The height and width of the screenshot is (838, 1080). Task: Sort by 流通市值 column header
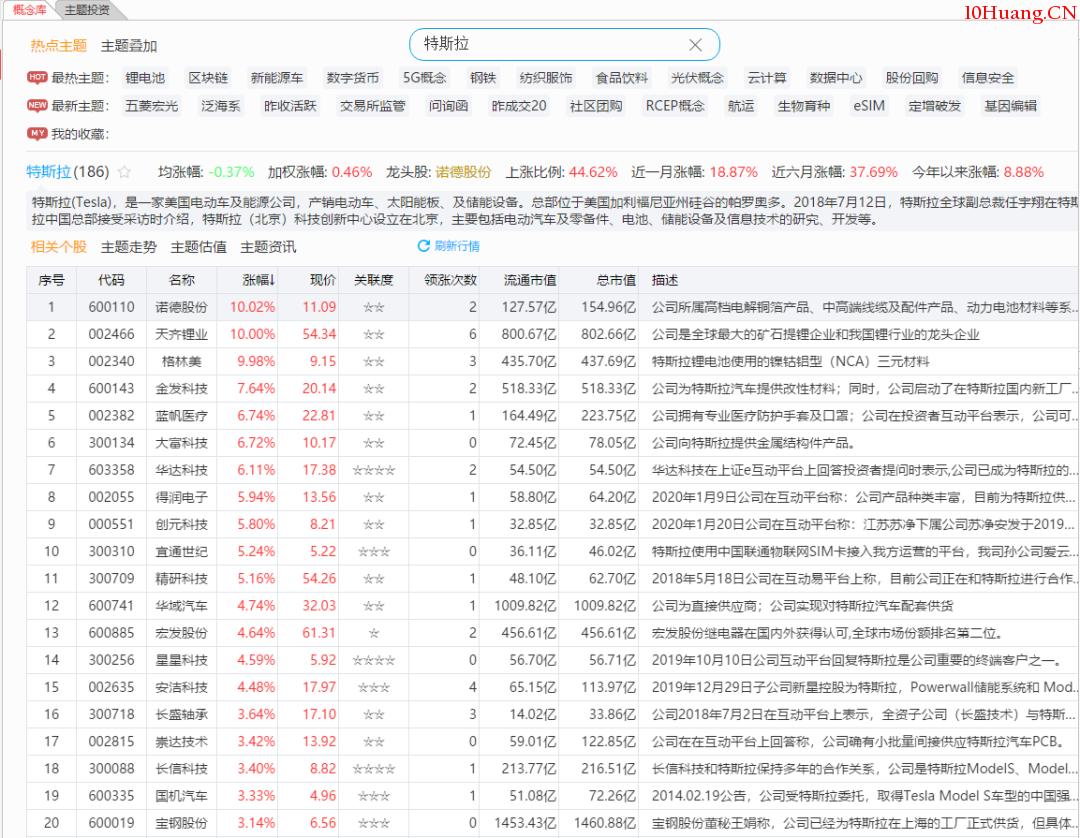coord(530,280)
